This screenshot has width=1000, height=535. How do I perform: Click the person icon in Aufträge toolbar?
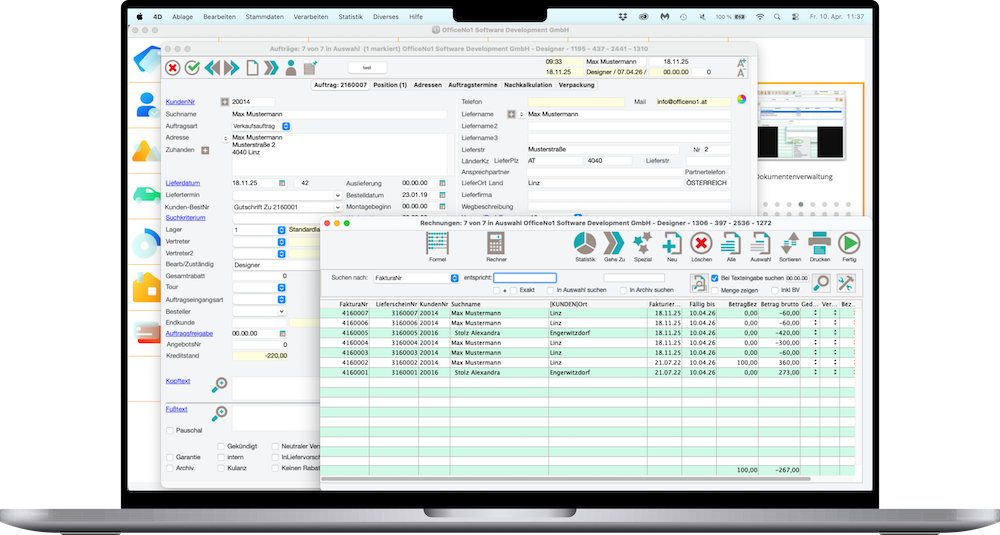tap(291, 68)
